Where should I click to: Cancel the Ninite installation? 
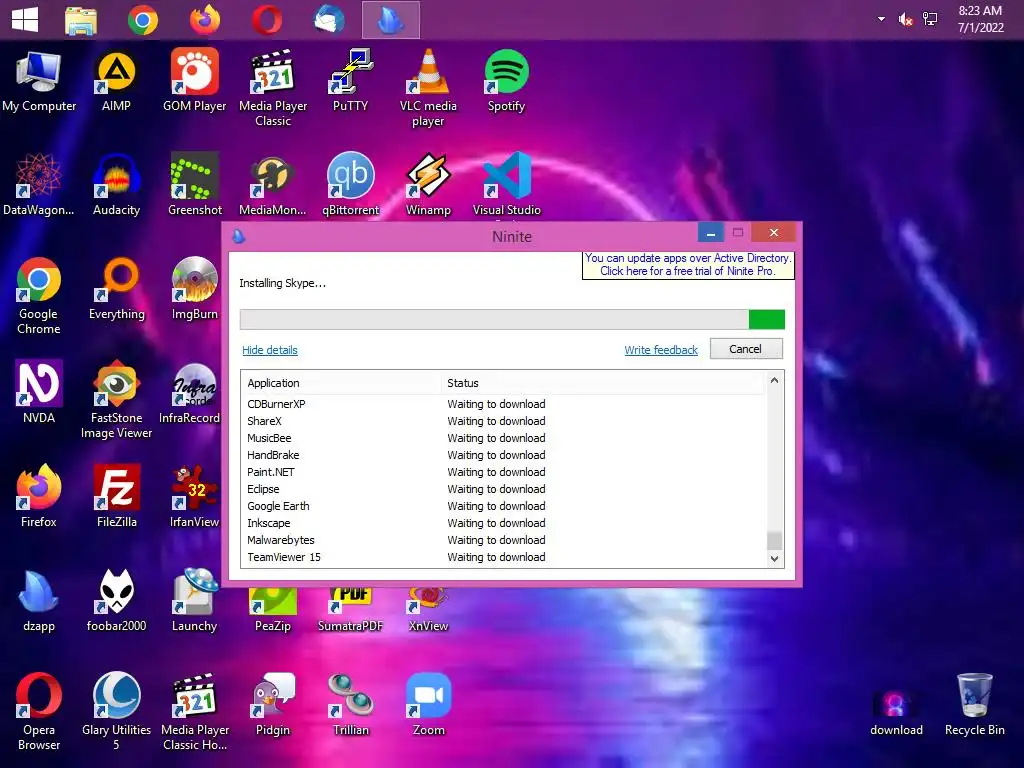[x=746, y=349]
